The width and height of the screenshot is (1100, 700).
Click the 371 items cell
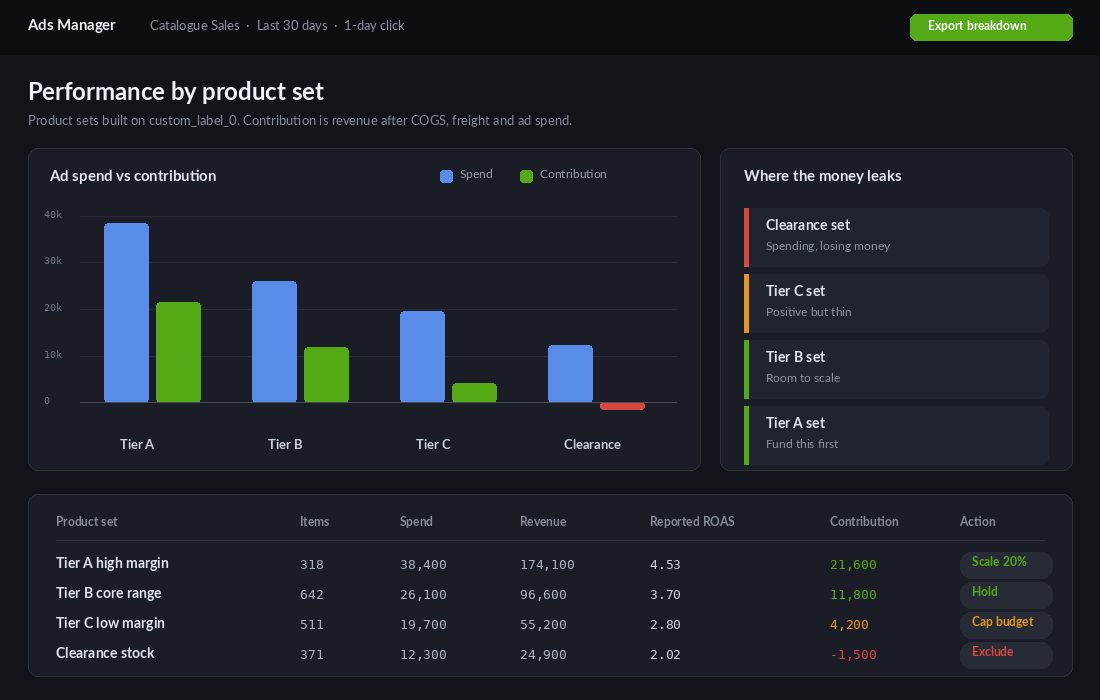pos(311,655)
